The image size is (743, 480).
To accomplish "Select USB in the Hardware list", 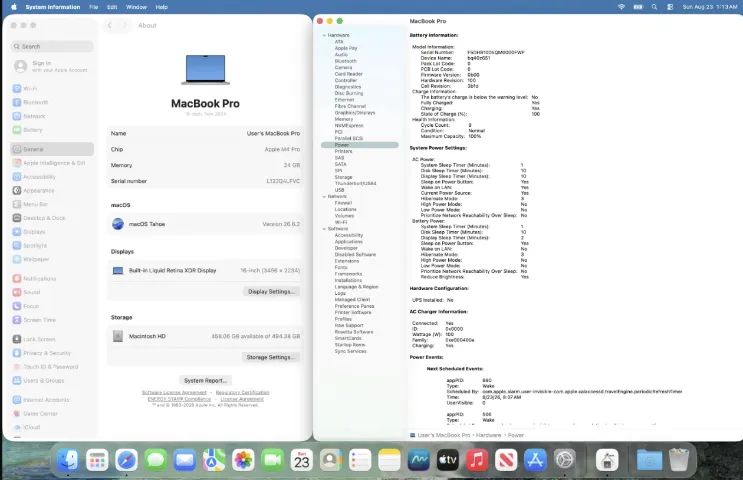I will click(339, 190).
